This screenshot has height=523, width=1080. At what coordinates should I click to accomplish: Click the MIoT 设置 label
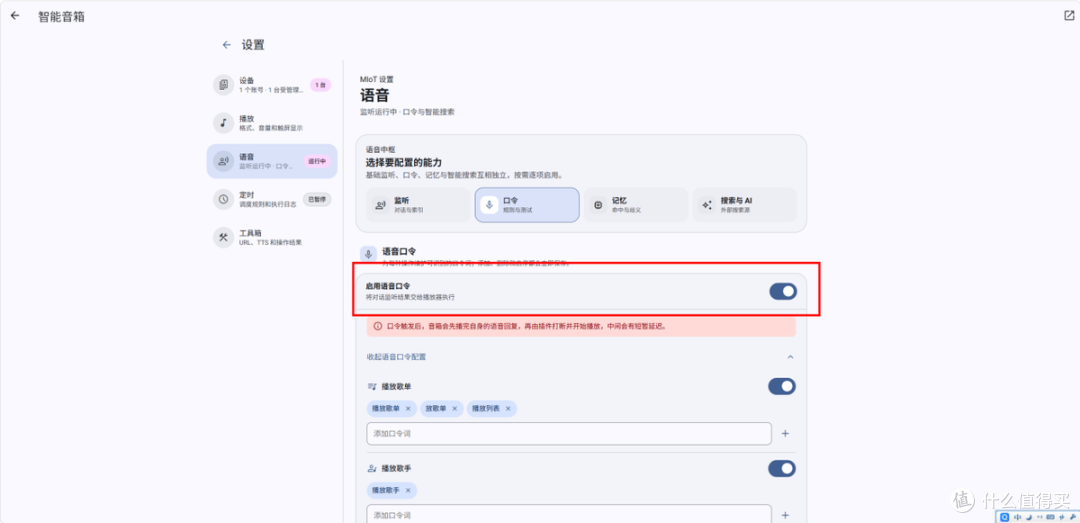(x=377, y=79)
